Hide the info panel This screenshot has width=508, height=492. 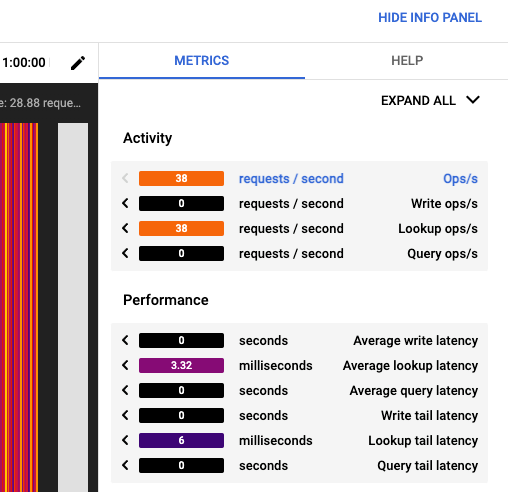pyautogui.click(x=430, y=18)
